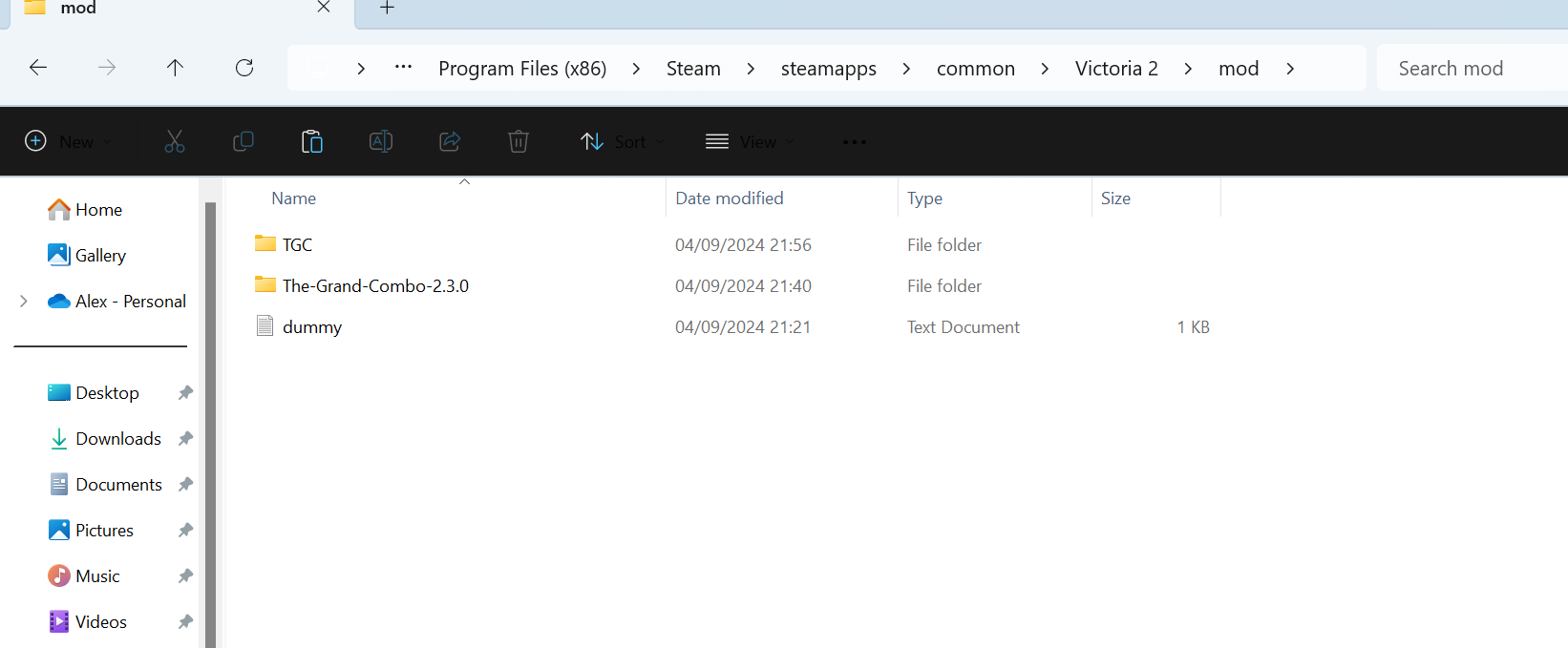1568x648 pixels.
Task: Navigate to Steam breadcrumb
Action: pos(693,69)
